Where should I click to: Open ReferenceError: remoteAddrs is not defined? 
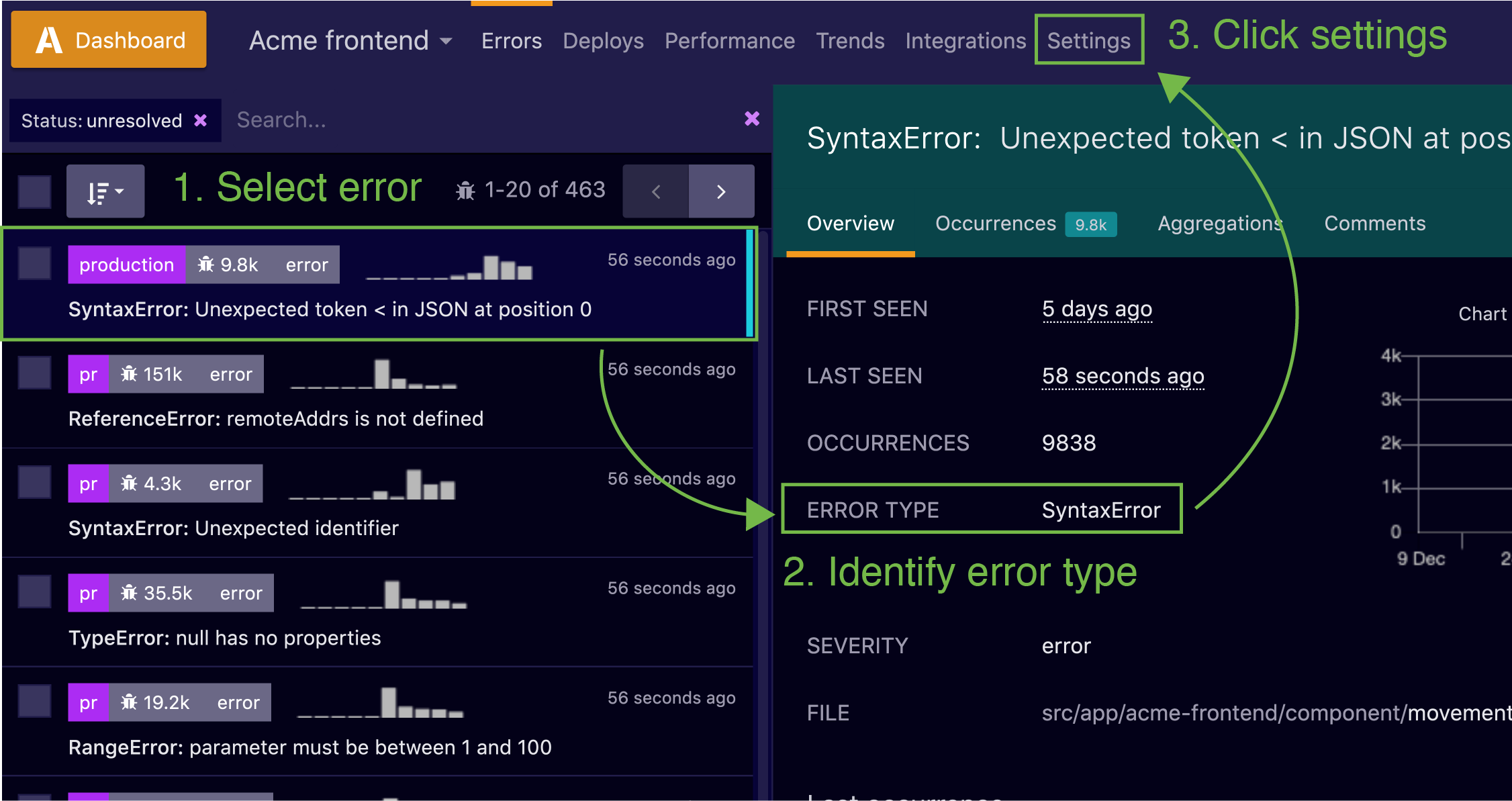[276, 418]
